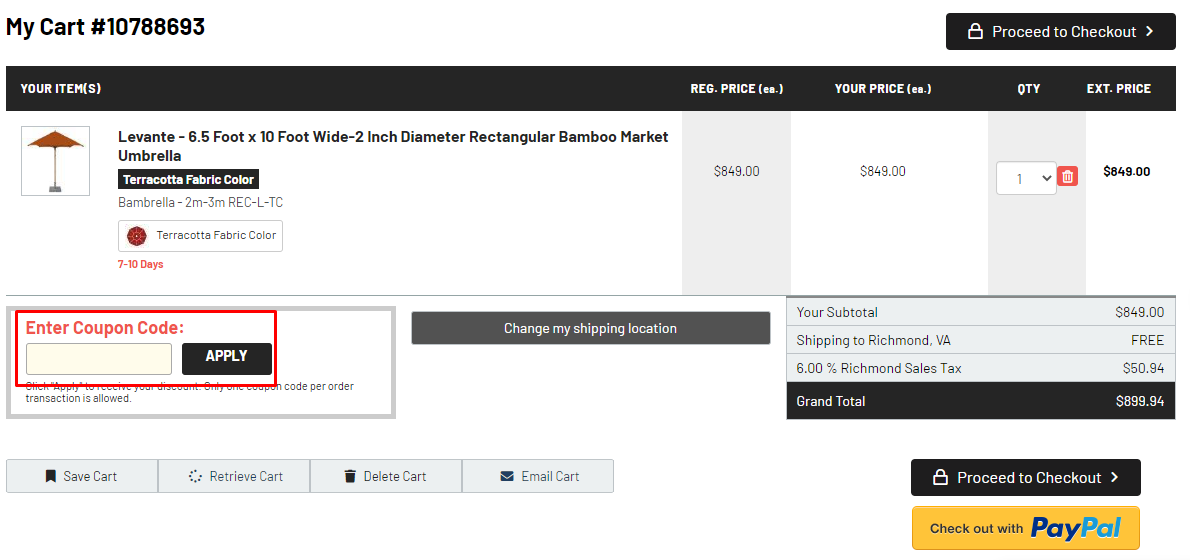The width and height of the screenshot is (1190, 560).
Task: Click the Email Cart button label
Action: coord(549,477)
